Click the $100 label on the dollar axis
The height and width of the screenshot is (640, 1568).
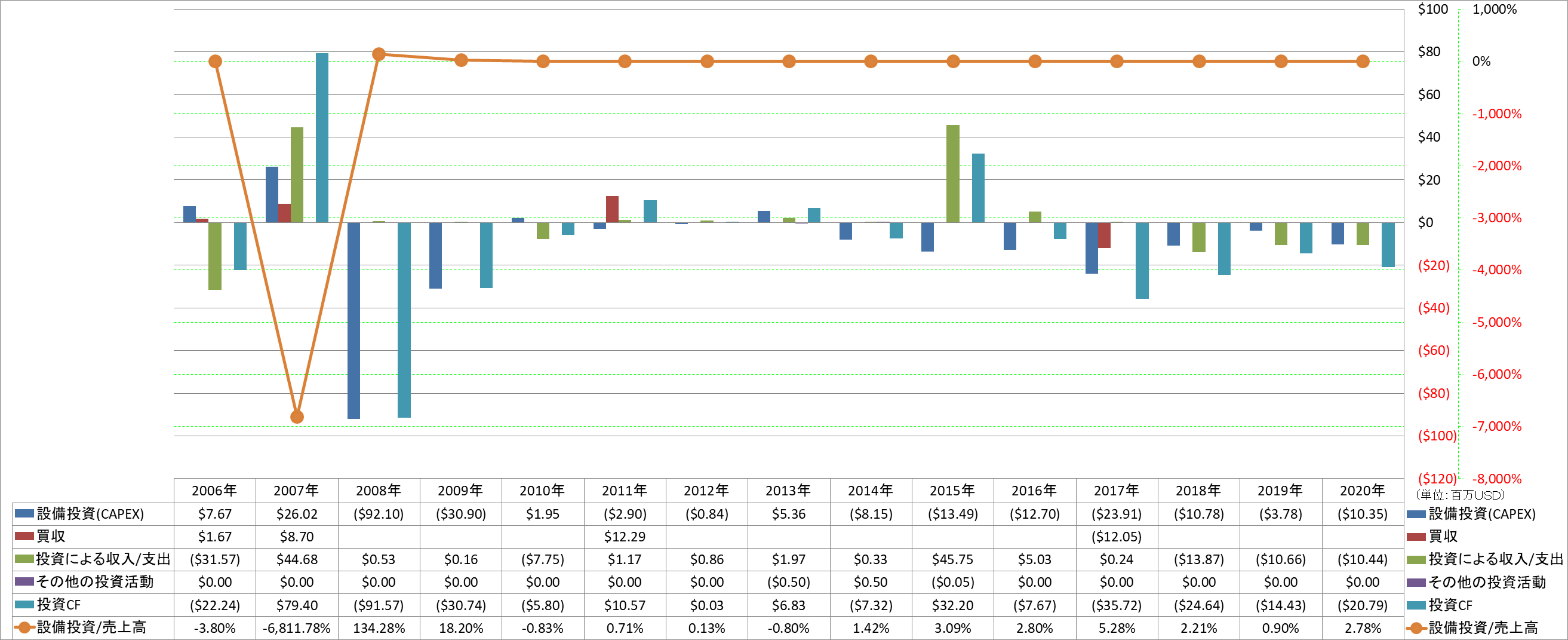[1432, 9]
